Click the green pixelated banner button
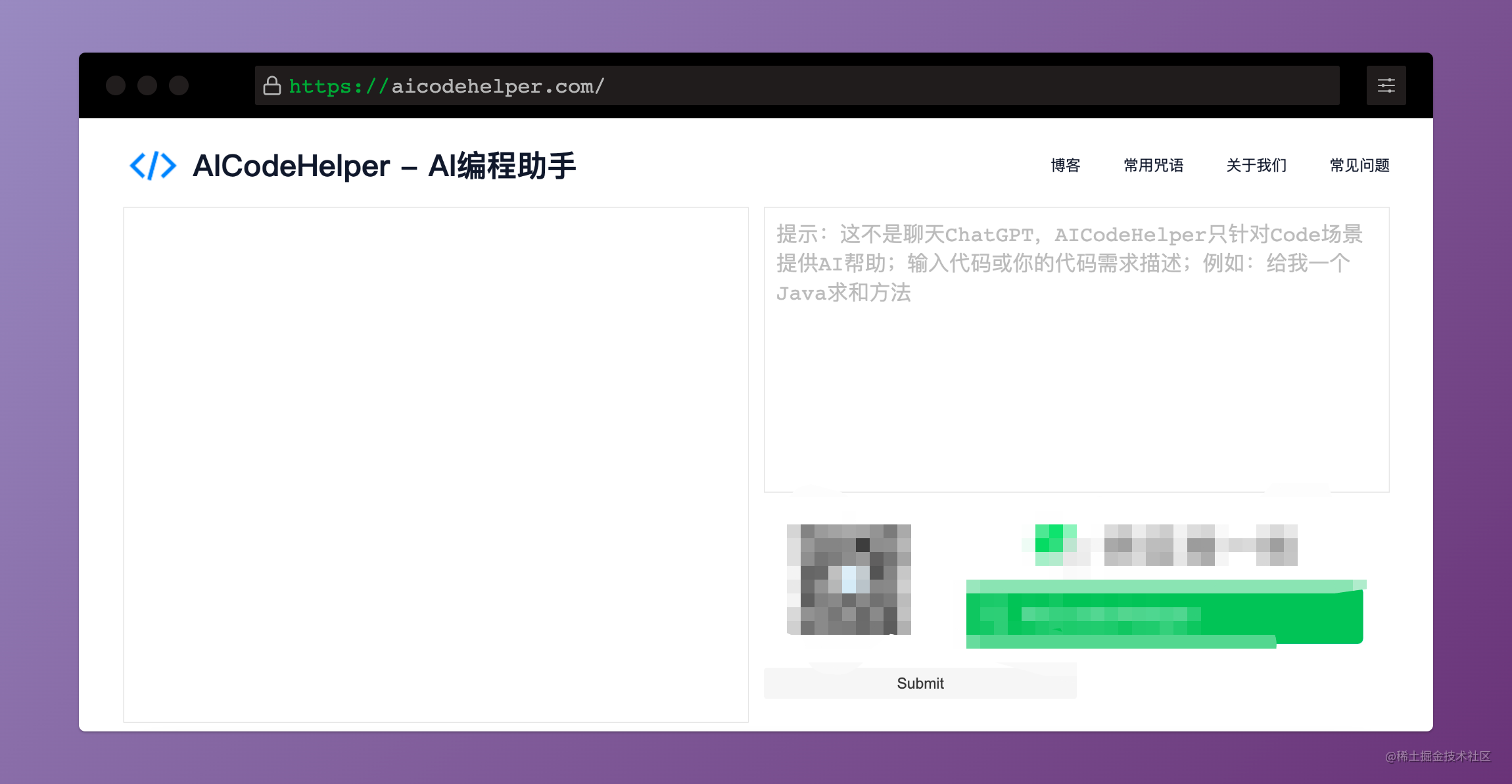Screen dimensions: 1512x784 [1164, 614]
